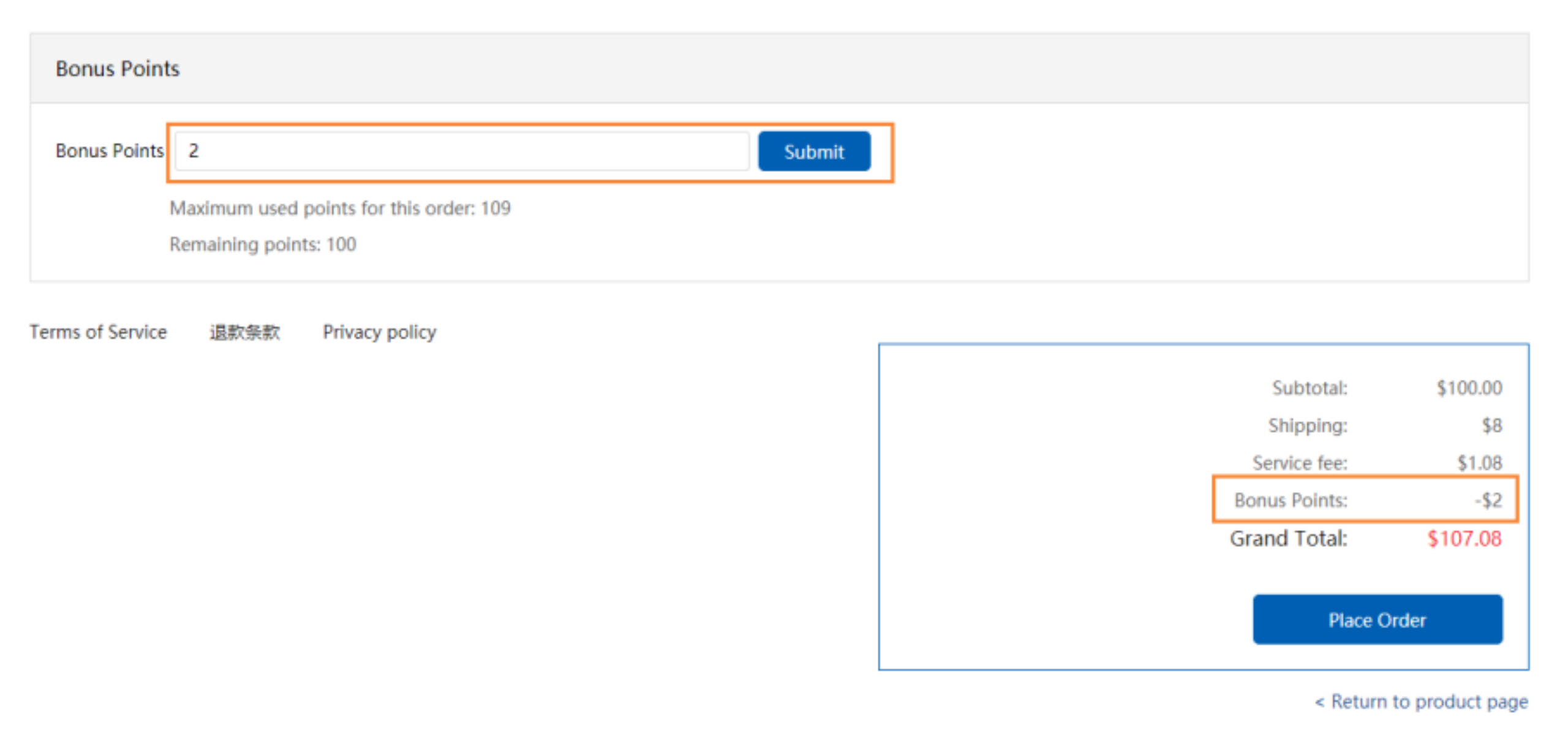The height and width of the screenshot is (733, 1568).
Task: Click the Subtotal label in order summary
Action: pos(1310,388)
